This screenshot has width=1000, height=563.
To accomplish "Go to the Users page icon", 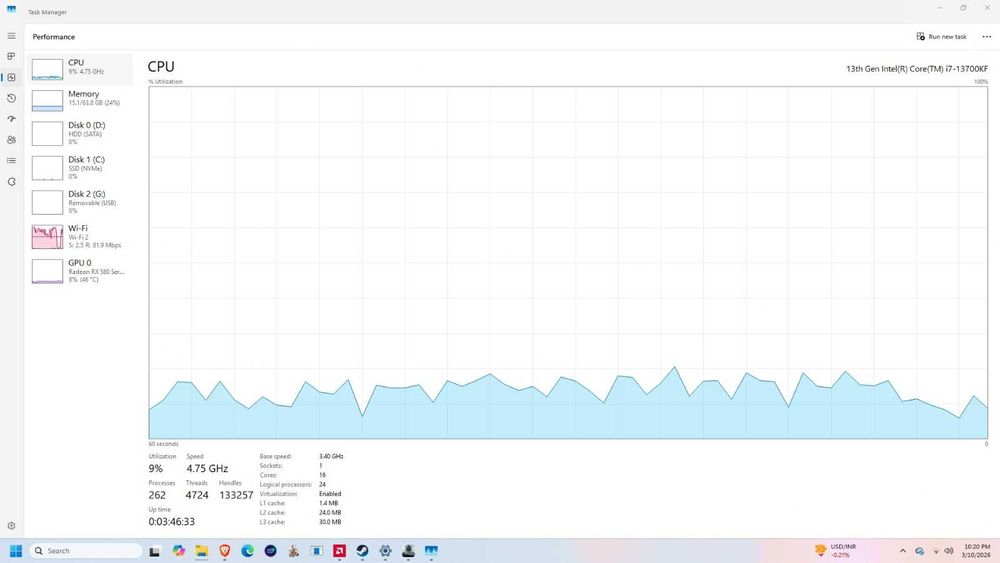I will pos(11,140).
